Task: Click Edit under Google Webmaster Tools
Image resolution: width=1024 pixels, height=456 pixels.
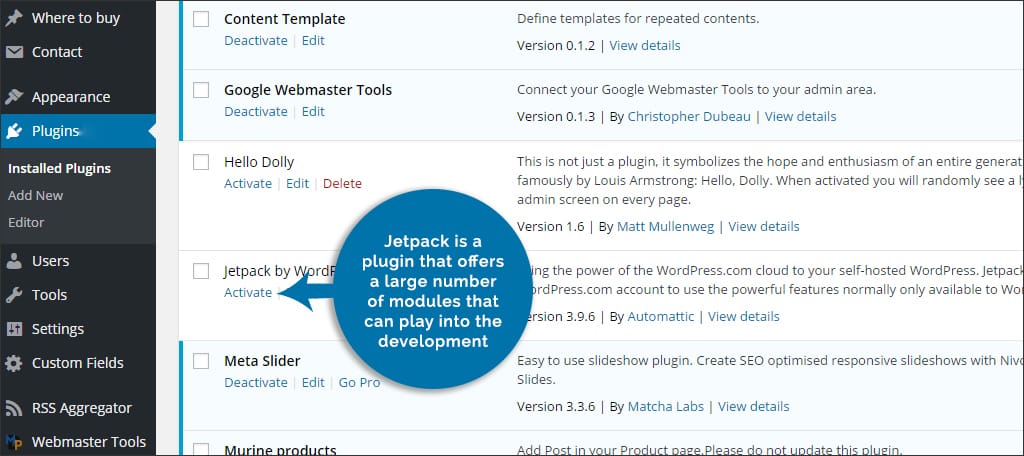Action: click(x=313, y=111)
